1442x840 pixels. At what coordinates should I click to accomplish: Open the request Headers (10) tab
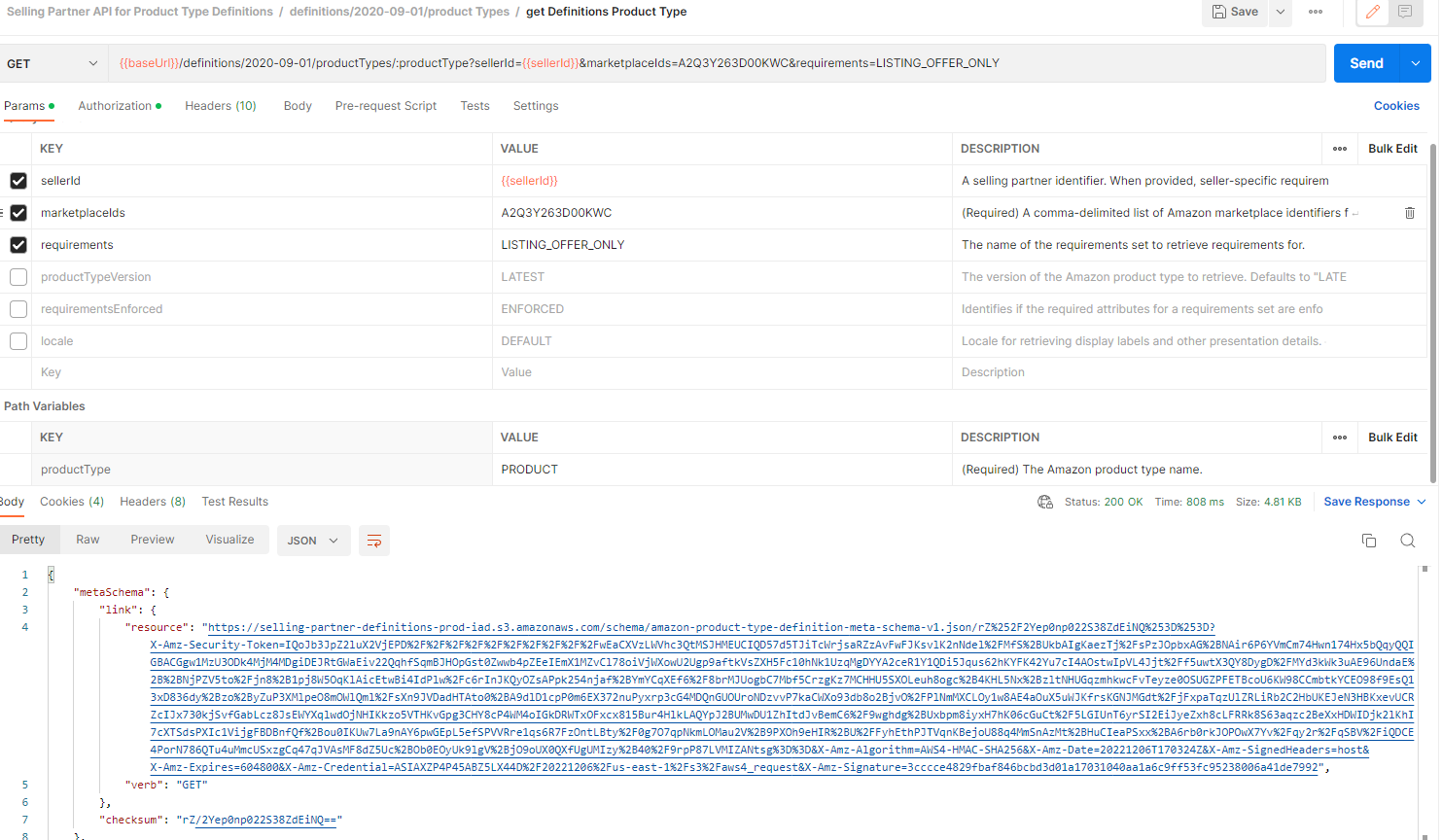pyautogui.click(x=221, y=106)
